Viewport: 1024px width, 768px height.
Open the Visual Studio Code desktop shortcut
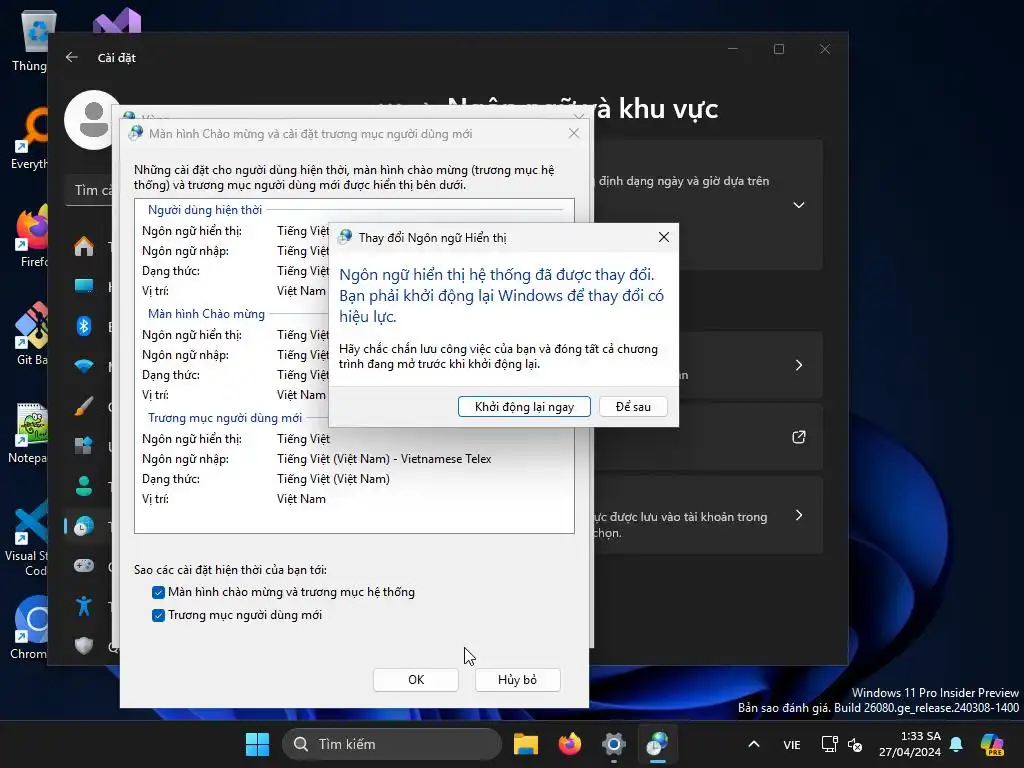[27, 537]
